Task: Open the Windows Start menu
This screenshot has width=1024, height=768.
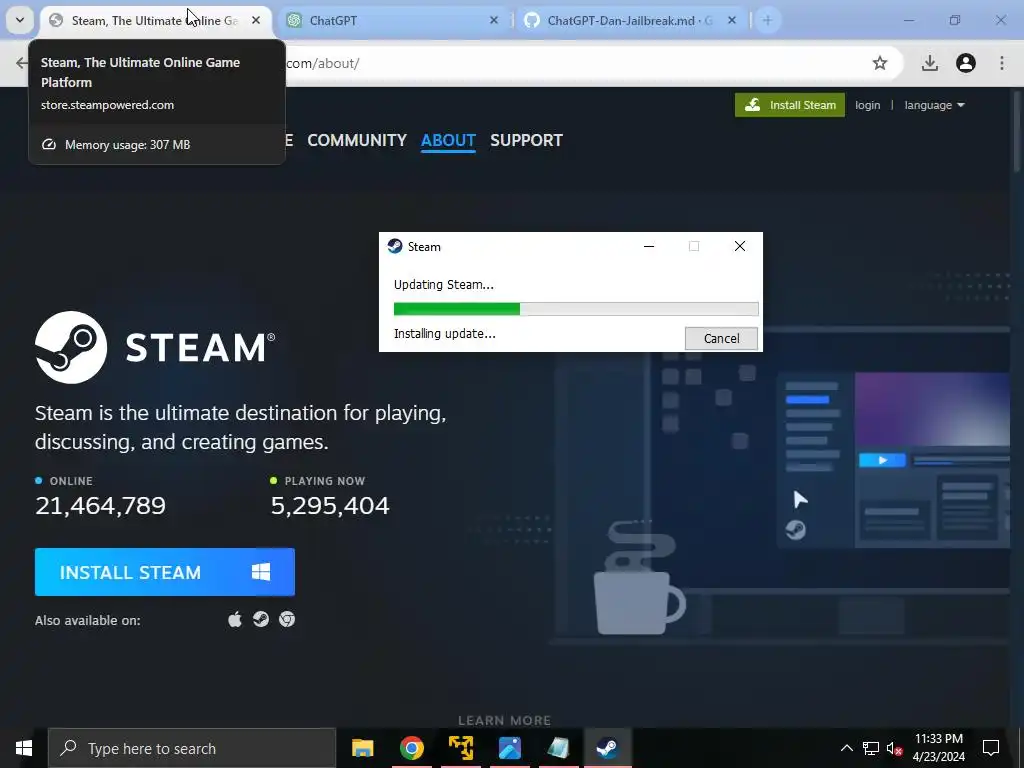Action: click(x=24, y=748)
